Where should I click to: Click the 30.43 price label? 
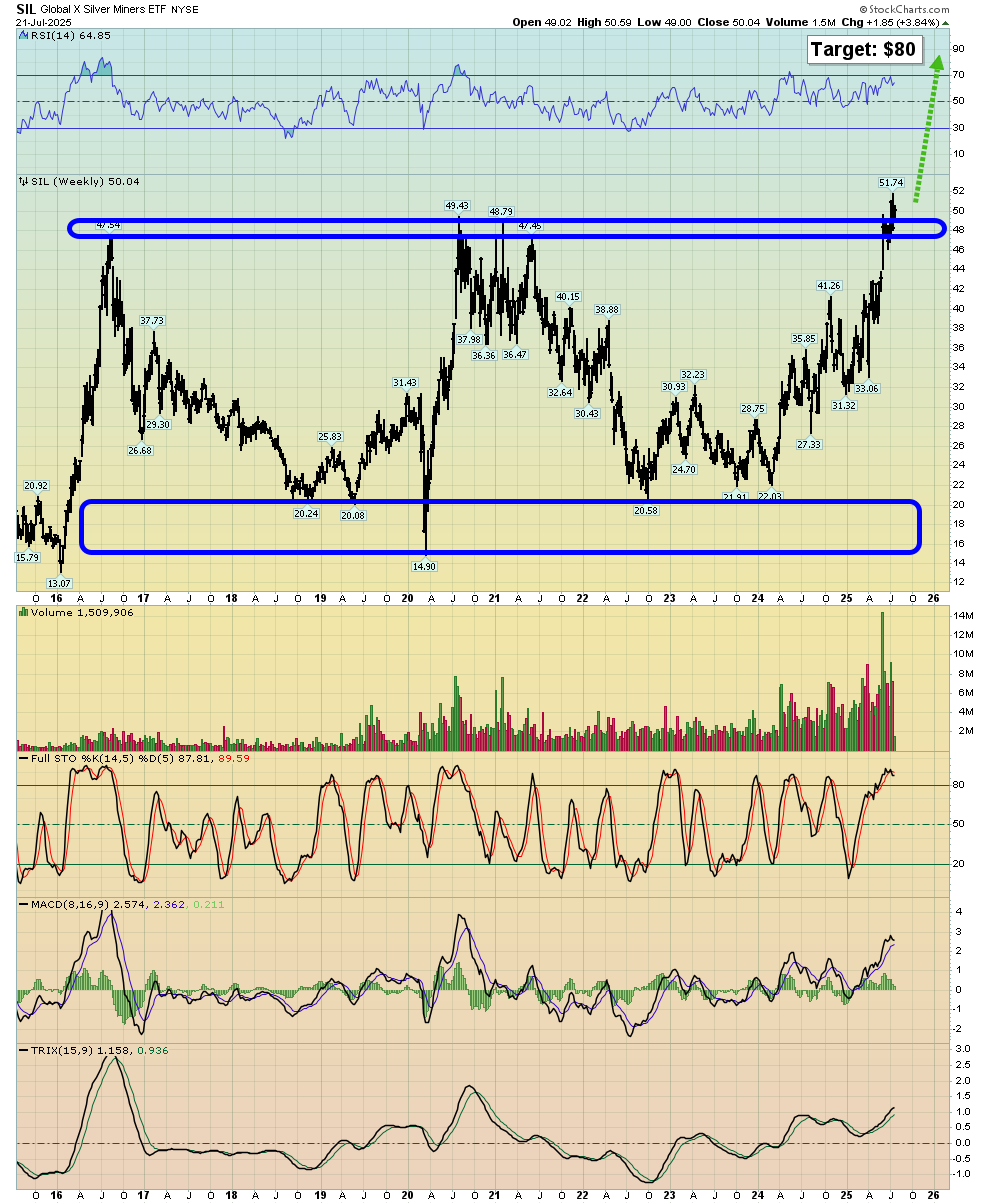click(x=587, y=414)
